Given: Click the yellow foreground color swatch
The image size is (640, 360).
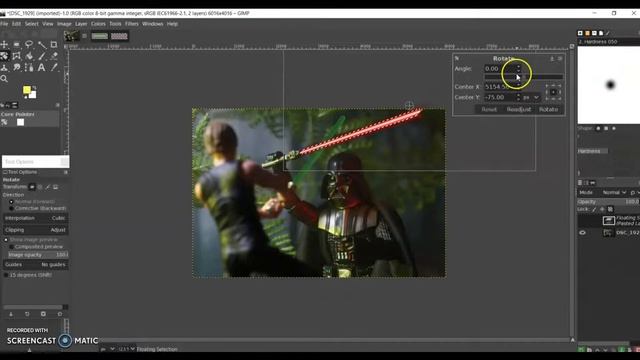Looking at the screenshot, I should click(x=27, y=89).
